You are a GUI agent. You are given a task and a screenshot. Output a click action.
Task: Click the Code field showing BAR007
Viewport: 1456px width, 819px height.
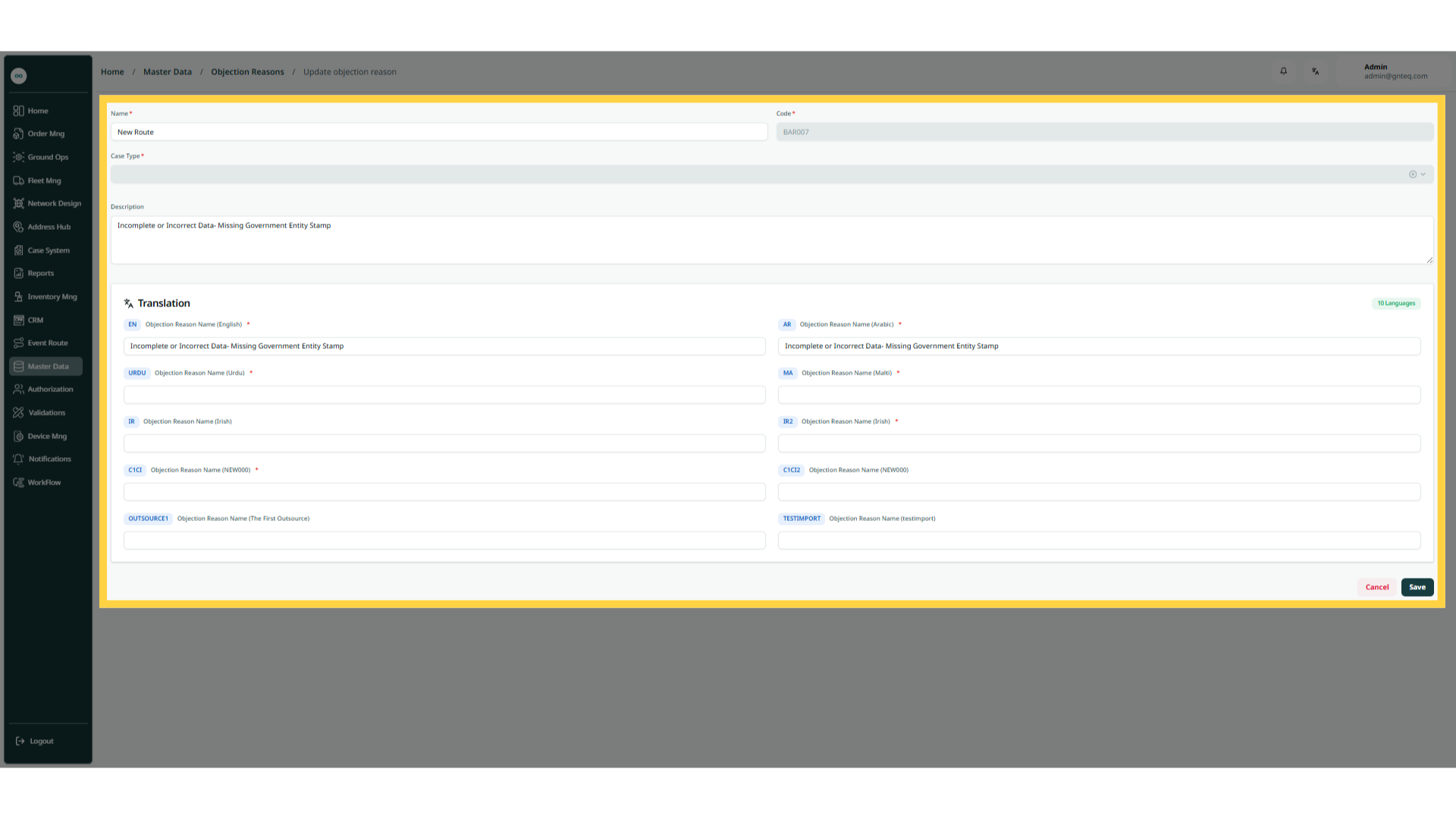pos(1105,132)
